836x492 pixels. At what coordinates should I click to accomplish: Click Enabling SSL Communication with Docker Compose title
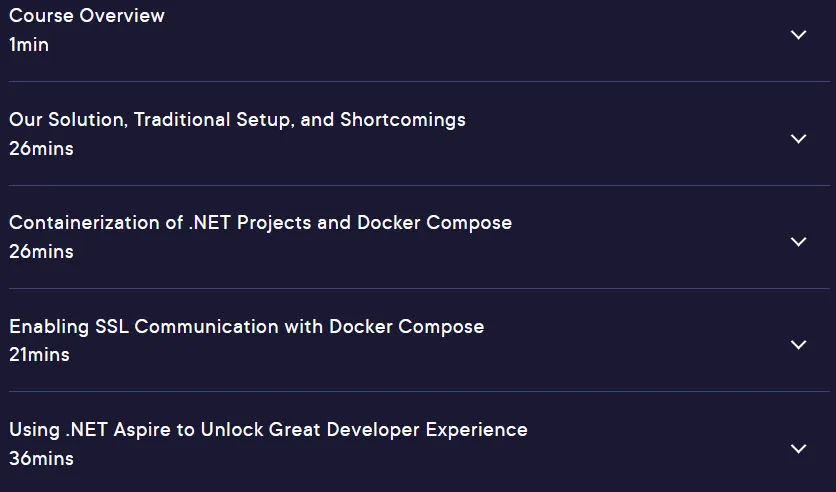click(x=246, y=326)
